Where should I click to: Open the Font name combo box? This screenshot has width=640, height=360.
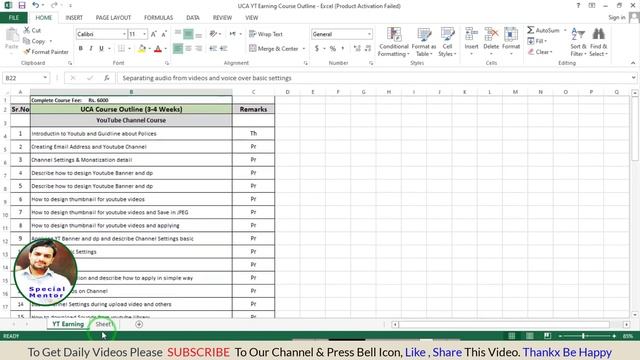tap(101, 34)
